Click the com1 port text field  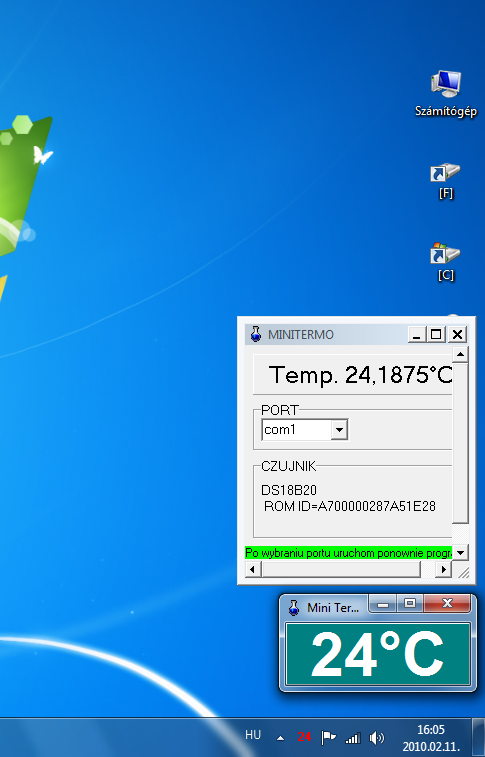(x=296, y=429)
